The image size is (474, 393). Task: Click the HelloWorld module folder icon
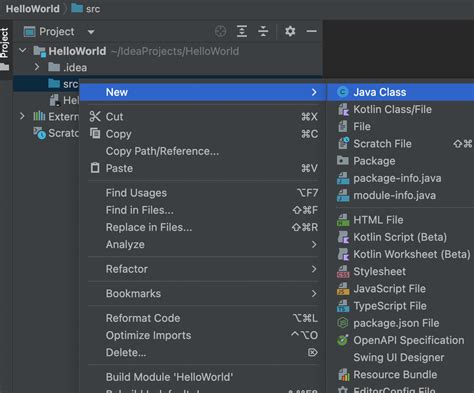40,51
